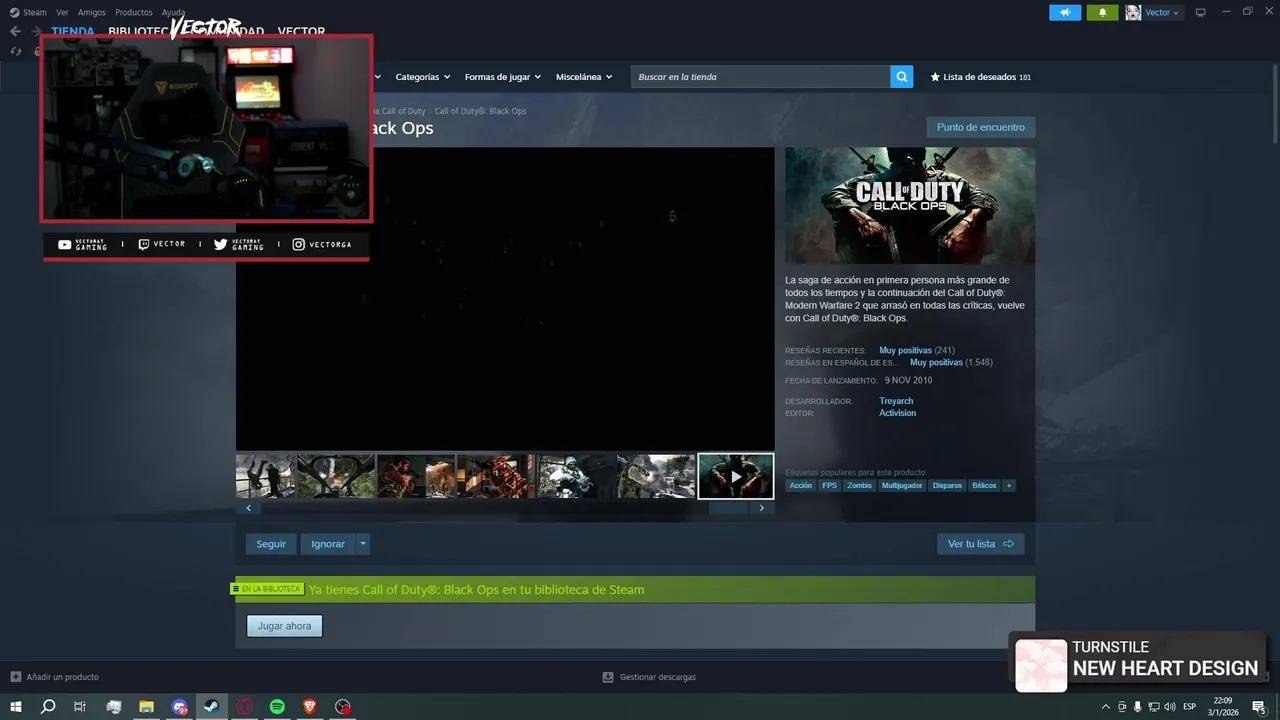Image resolution: width=1280 pixels, height=720 pixels.
Task: Open the Treyarch developer link
Action: [896, 401]
